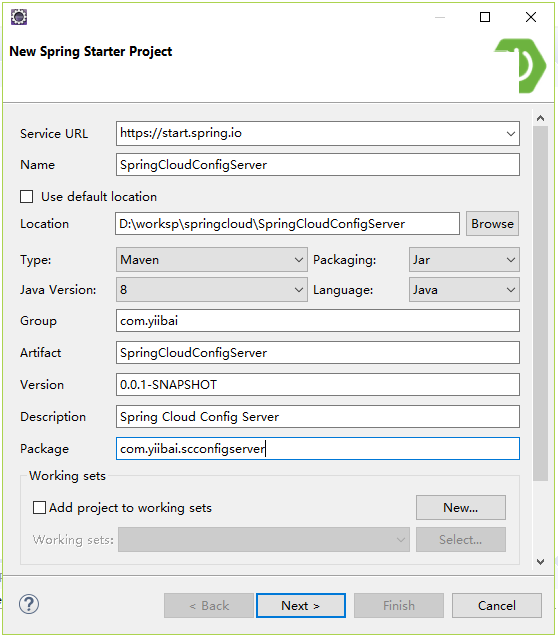The width and height of the screenshot is (558, 638).
Task: Click the Cancel button
Action: pyautogui.click(x=497, y=605)
